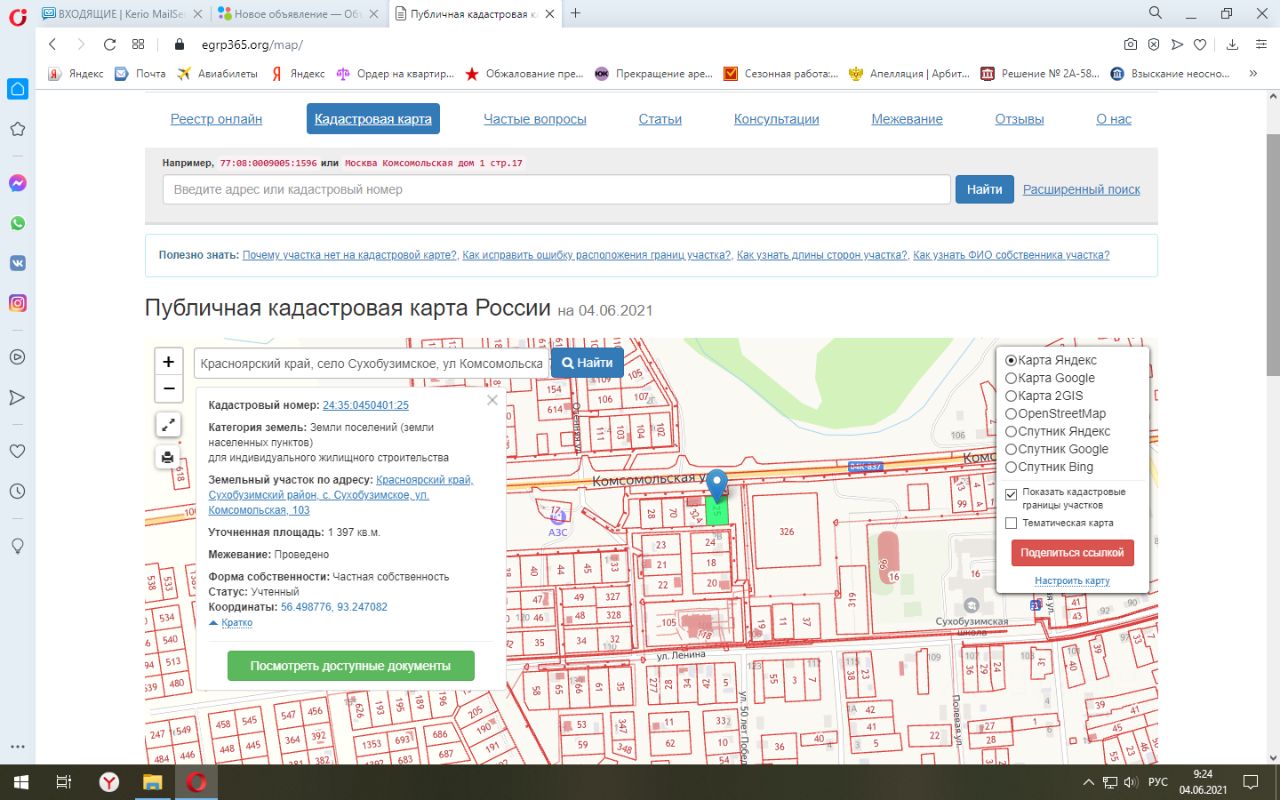Open bookmarks heart in sidebar
Viewport: 1280px width, 800px height.
[x=17, y=451]
